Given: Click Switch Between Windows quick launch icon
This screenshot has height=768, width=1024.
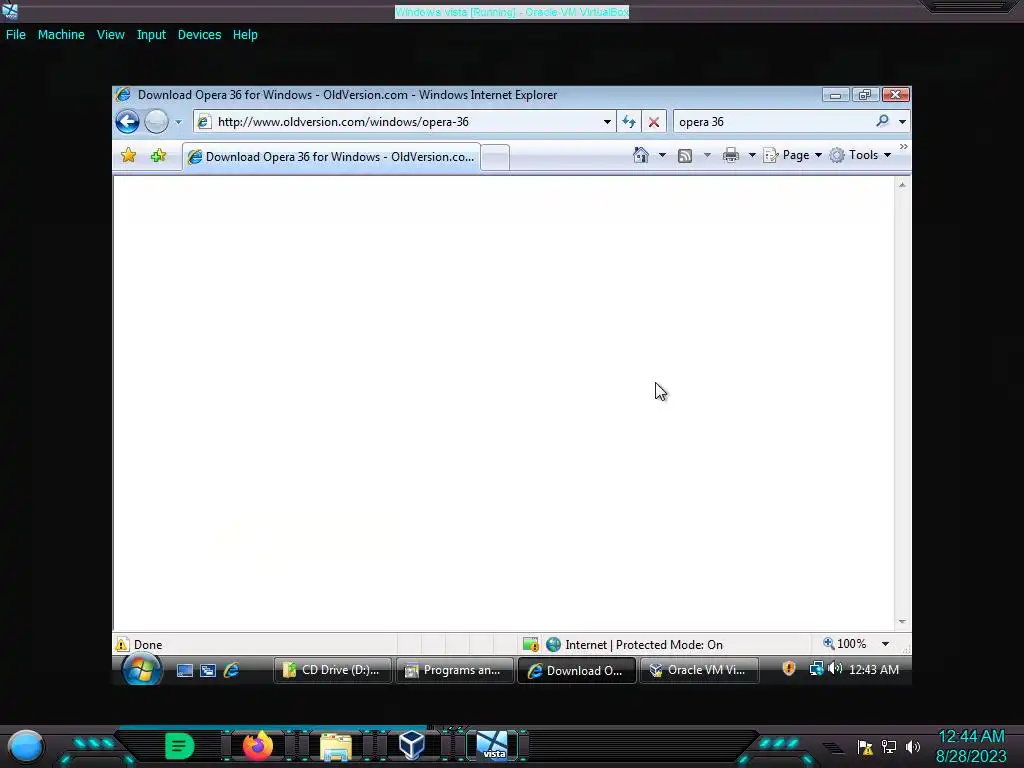Looking at the screenshot, I should tap(208, 671).
